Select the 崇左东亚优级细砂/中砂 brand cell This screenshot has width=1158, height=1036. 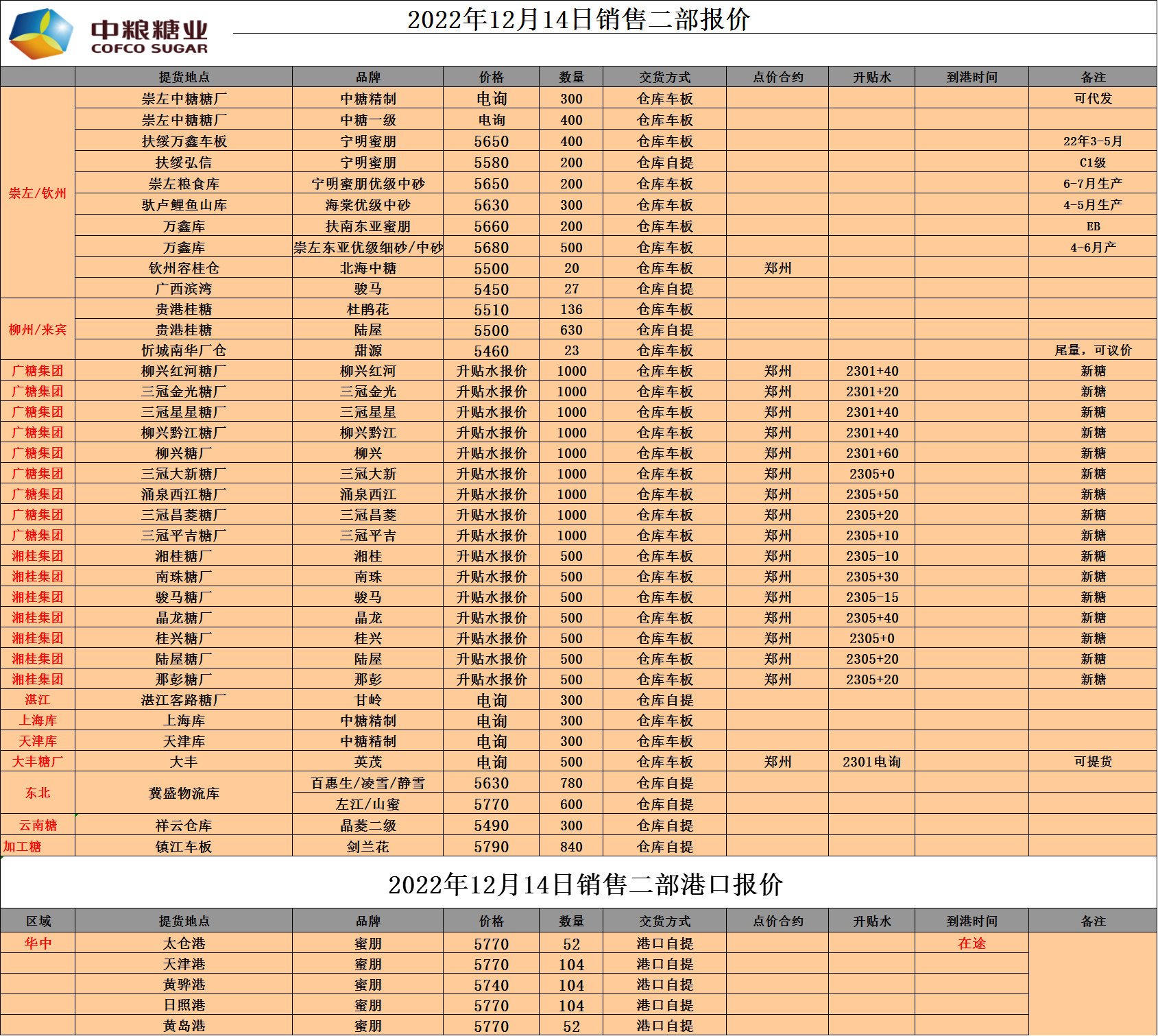click(x=368, y=248)
